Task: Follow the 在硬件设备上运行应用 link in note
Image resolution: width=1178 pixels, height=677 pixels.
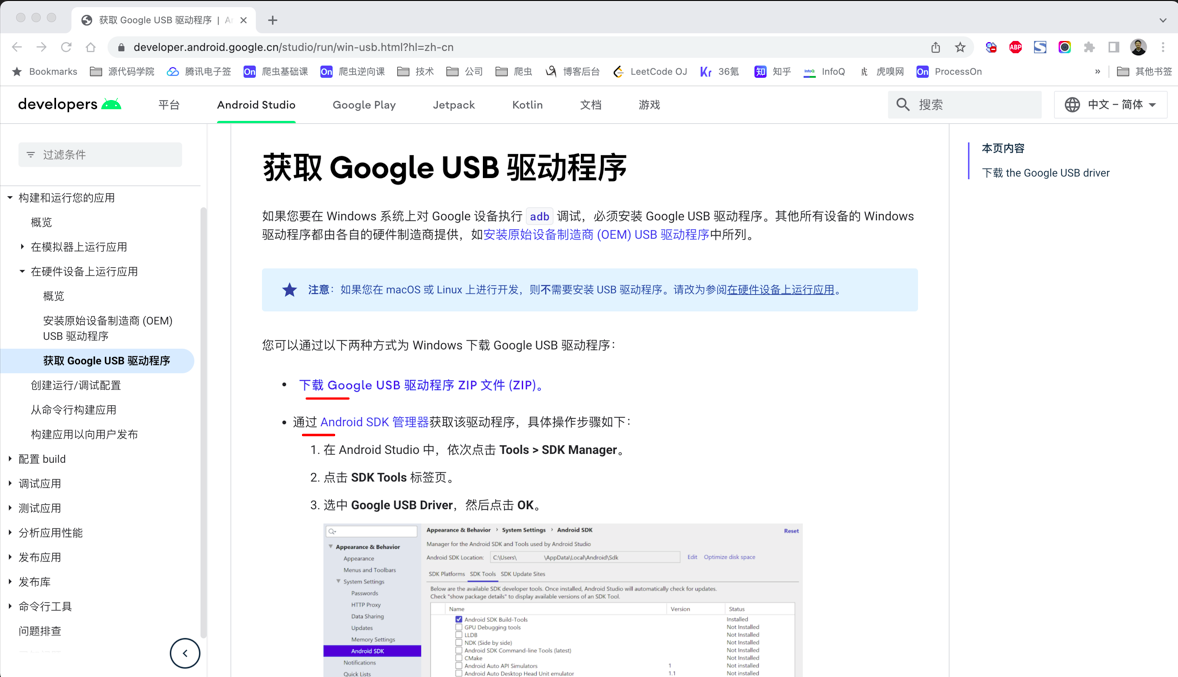Action: (x=781, y=289)
